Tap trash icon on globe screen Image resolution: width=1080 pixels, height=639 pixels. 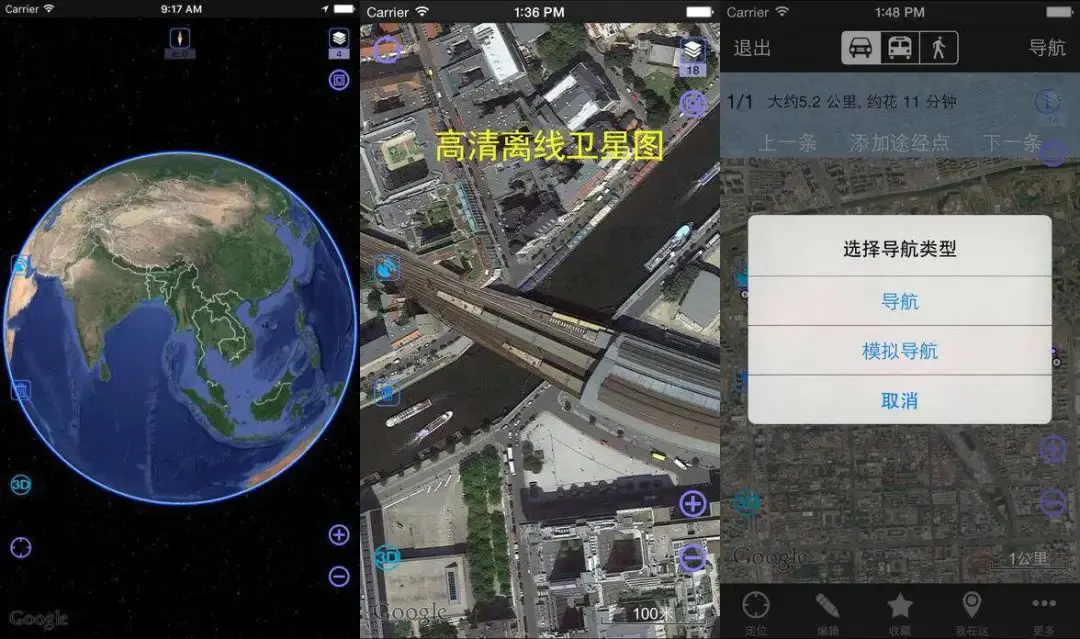click(21, 390)
